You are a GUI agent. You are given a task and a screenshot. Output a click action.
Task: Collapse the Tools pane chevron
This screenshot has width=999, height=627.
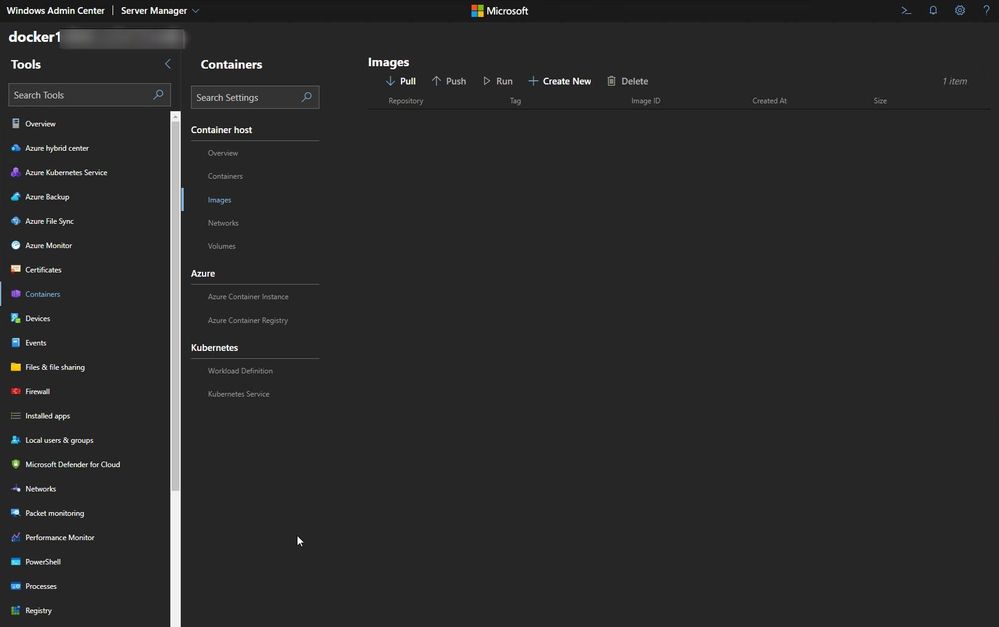pyautogui.click(x=168, y=64)
